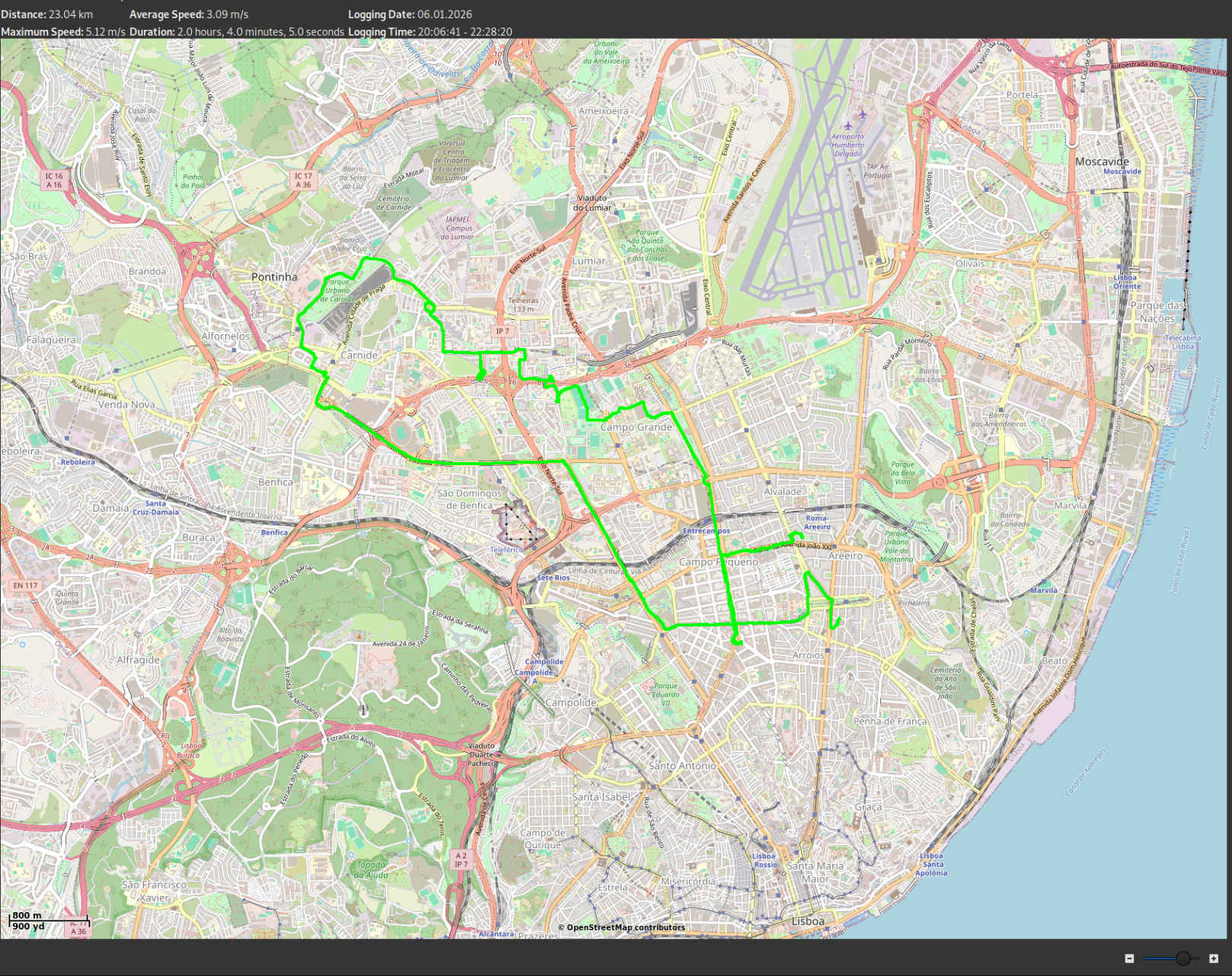
Task: Click the Campo Grande label on map
Action: 636,427
